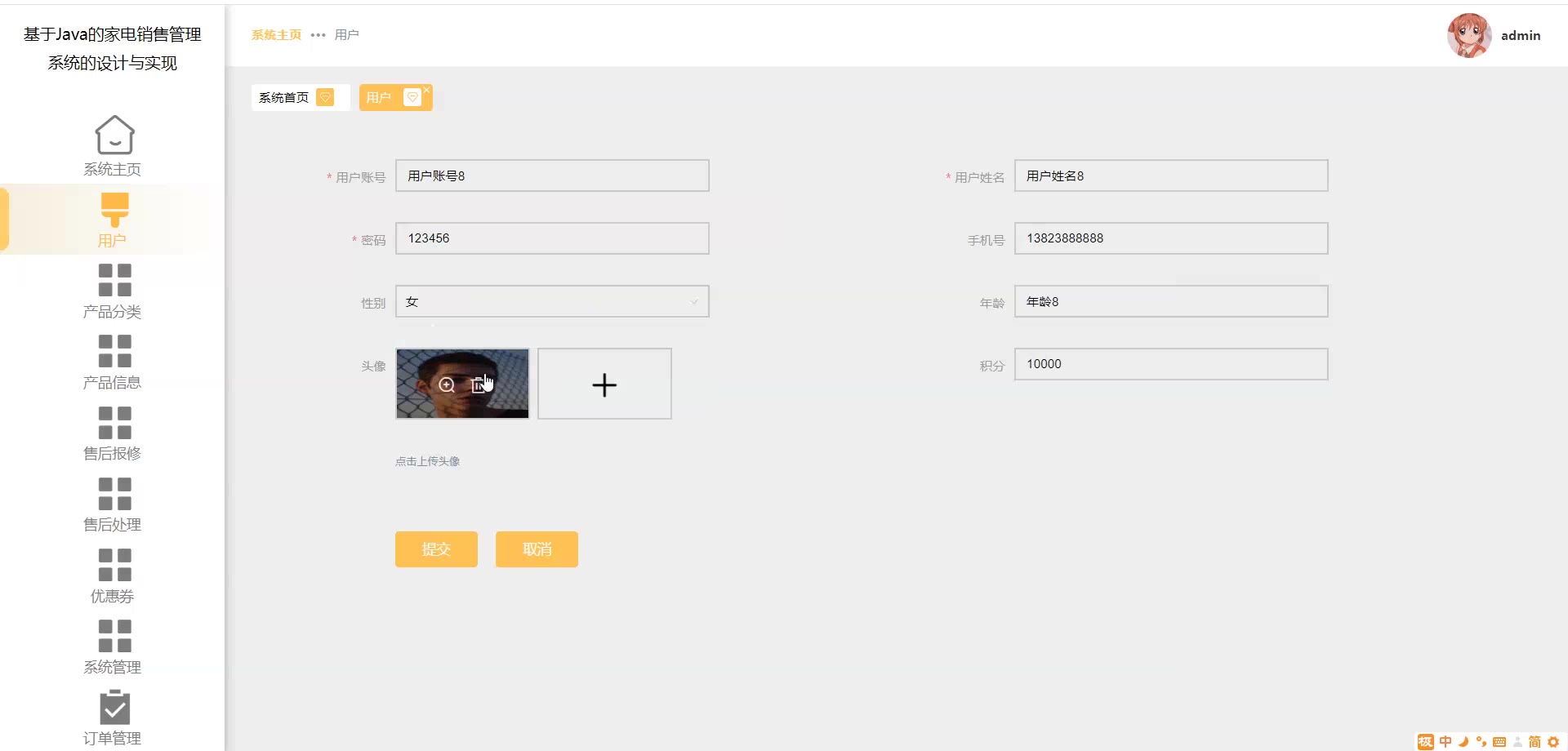
Task: Click the tag icon on 系统首页 tab
Action: [x=325, y=97]
